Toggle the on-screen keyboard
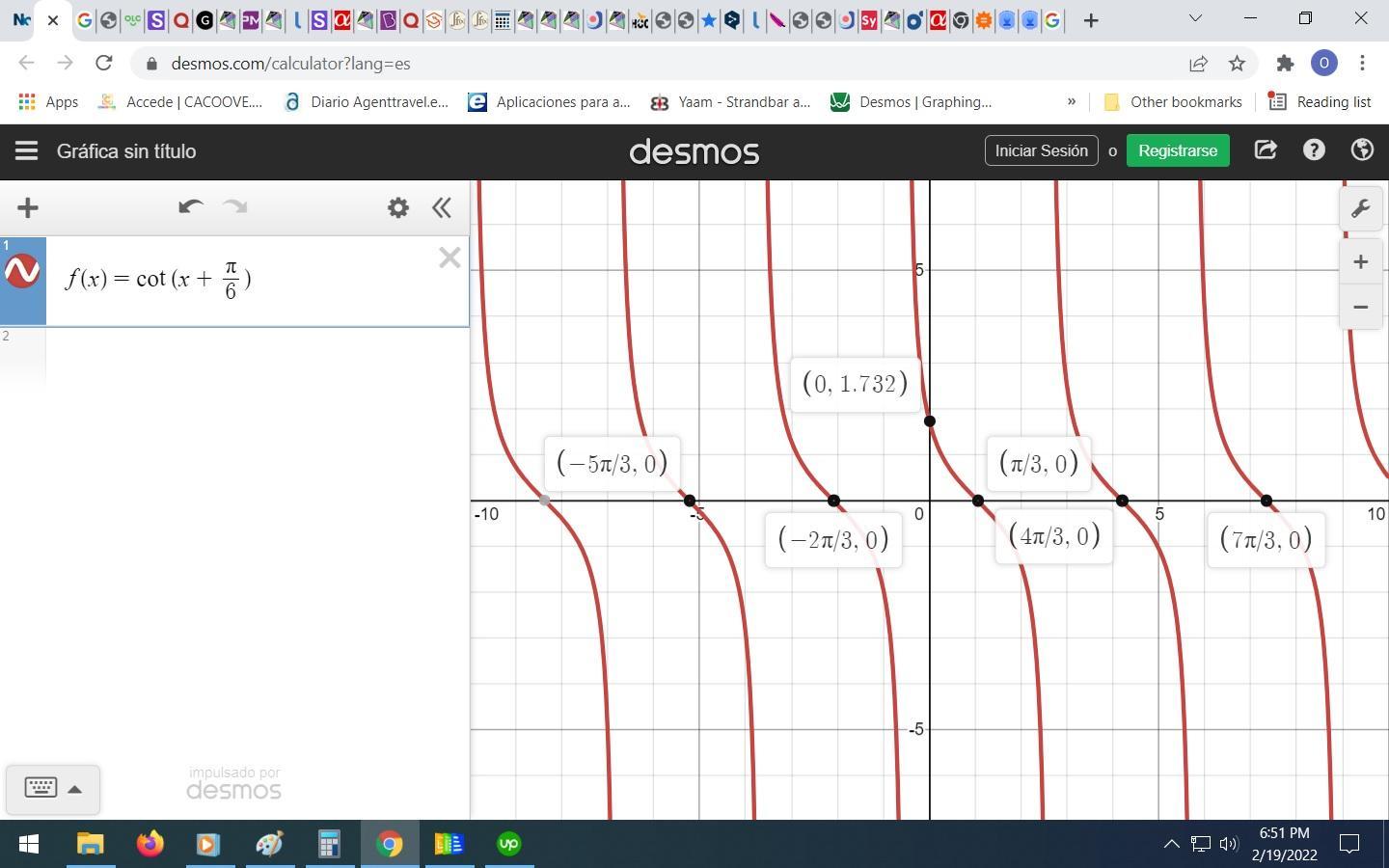 coord(41,788)
